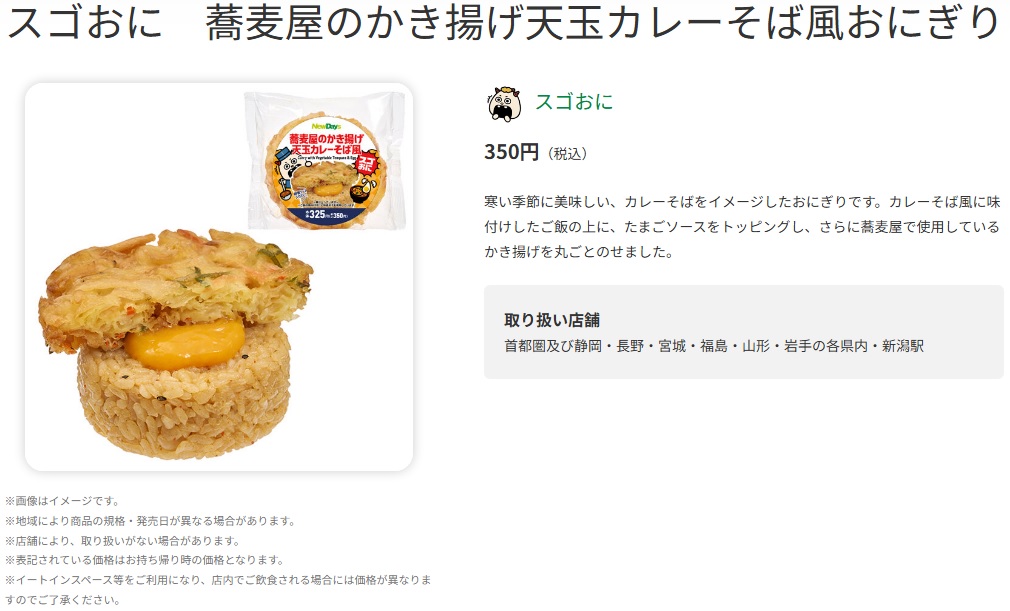Select the product title heading text
The width and height of the screenshot is (1010, 611).
[x=503, y=21]
